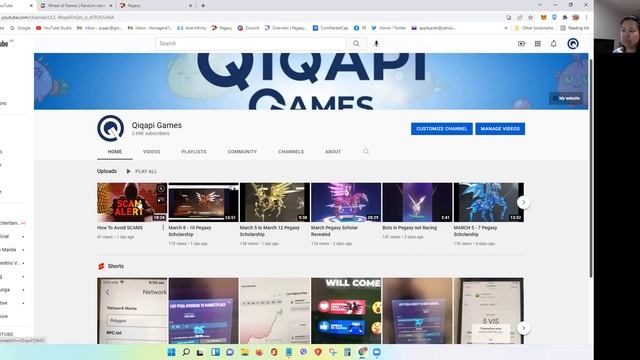Open the Axie Infinity bookmark

click(x=191, y=28)
